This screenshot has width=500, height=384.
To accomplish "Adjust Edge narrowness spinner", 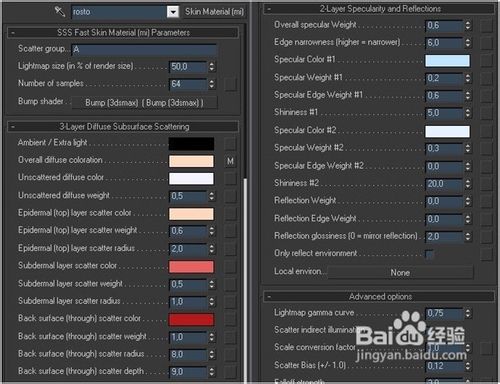I will click(468, 43).
